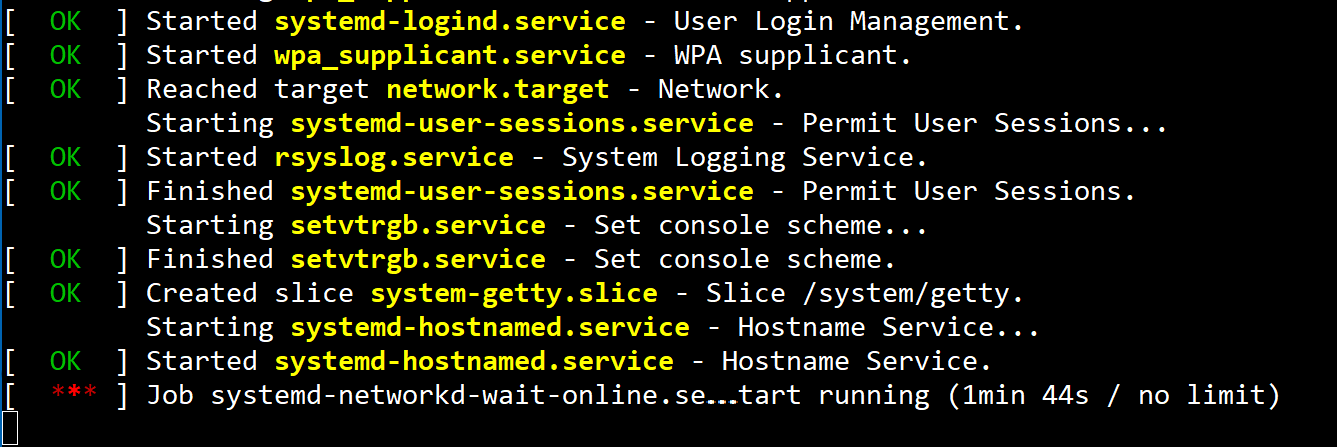1337x447 pixels.
Task: Click systemd-user-sessions.service on the Finished line
Action: pyautogui.click(x=522, y=191)
